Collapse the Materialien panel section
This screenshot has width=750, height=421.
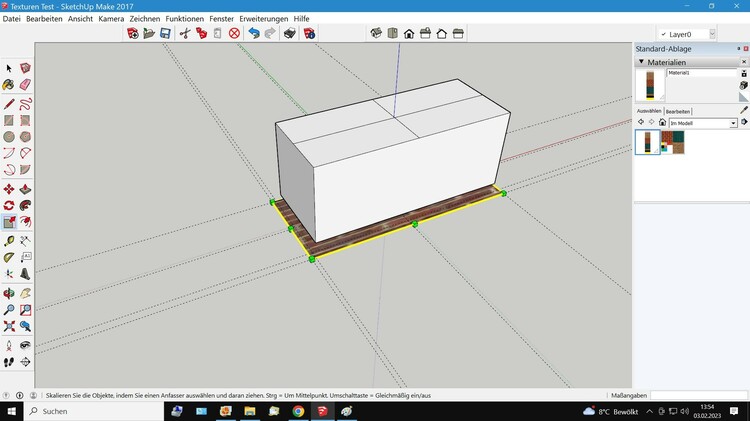tap(642, 62)
